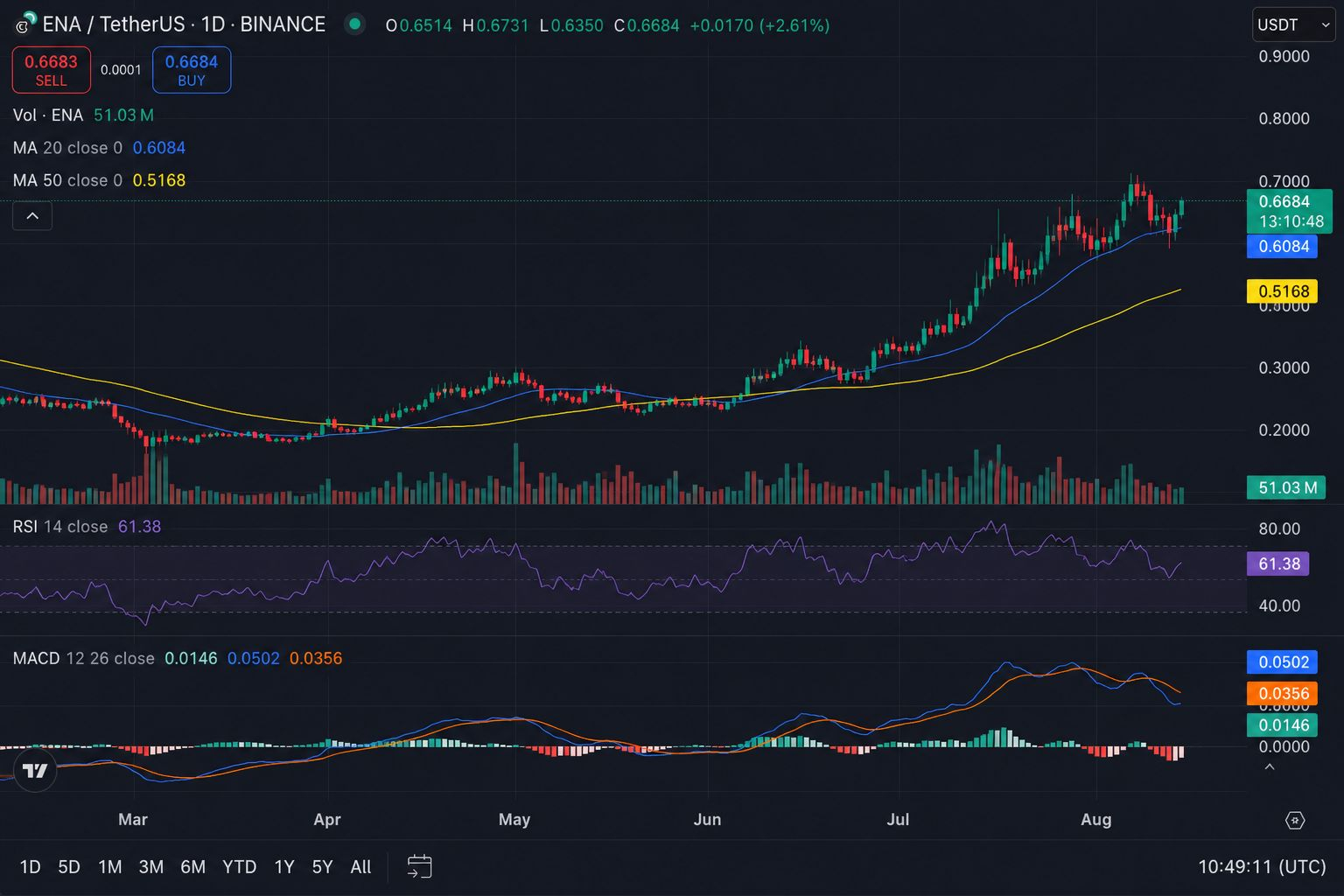This screenshot has width=1344, height=896.
Task: Click the 0.0001 spread value
Action: point(121,70)
